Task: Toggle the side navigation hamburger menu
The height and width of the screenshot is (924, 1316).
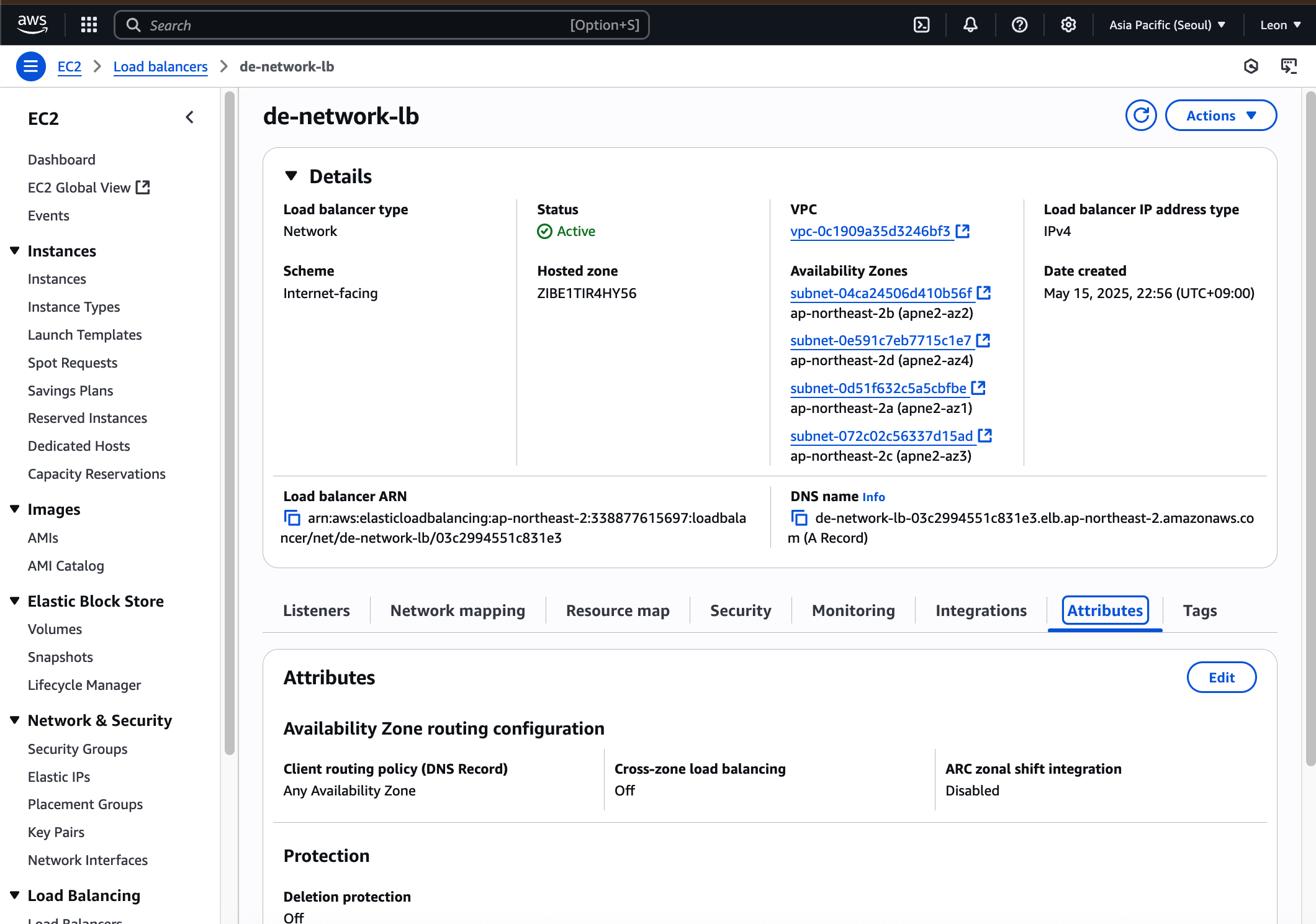Action: pyautogui.click(x=30, y=66)
